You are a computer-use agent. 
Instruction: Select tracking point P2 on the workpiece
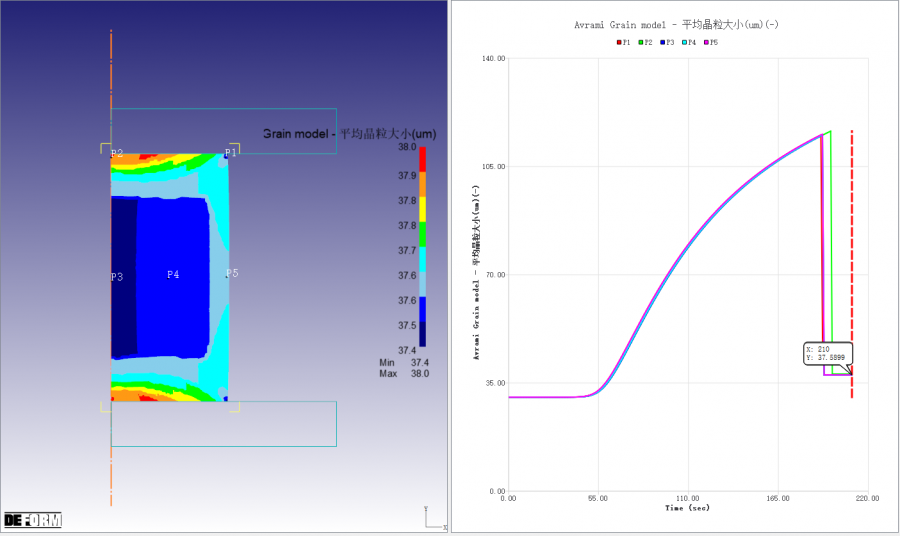[116, 153]
